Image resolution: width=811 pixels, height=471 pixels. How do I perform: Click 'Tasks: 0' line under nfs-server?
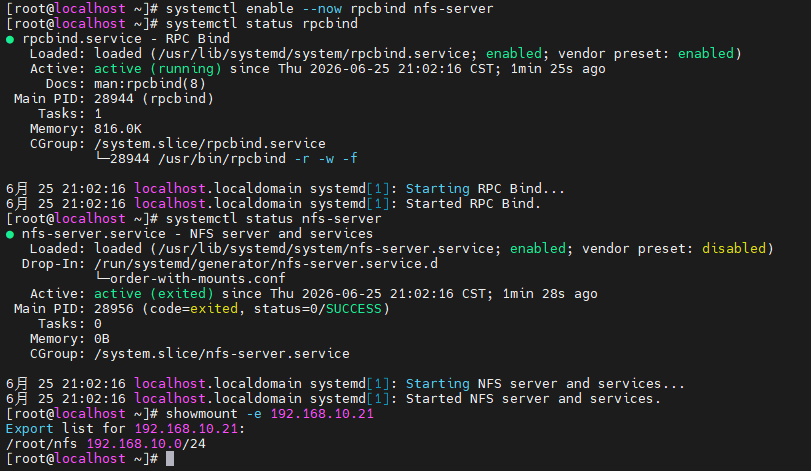[x=70, y=324]
